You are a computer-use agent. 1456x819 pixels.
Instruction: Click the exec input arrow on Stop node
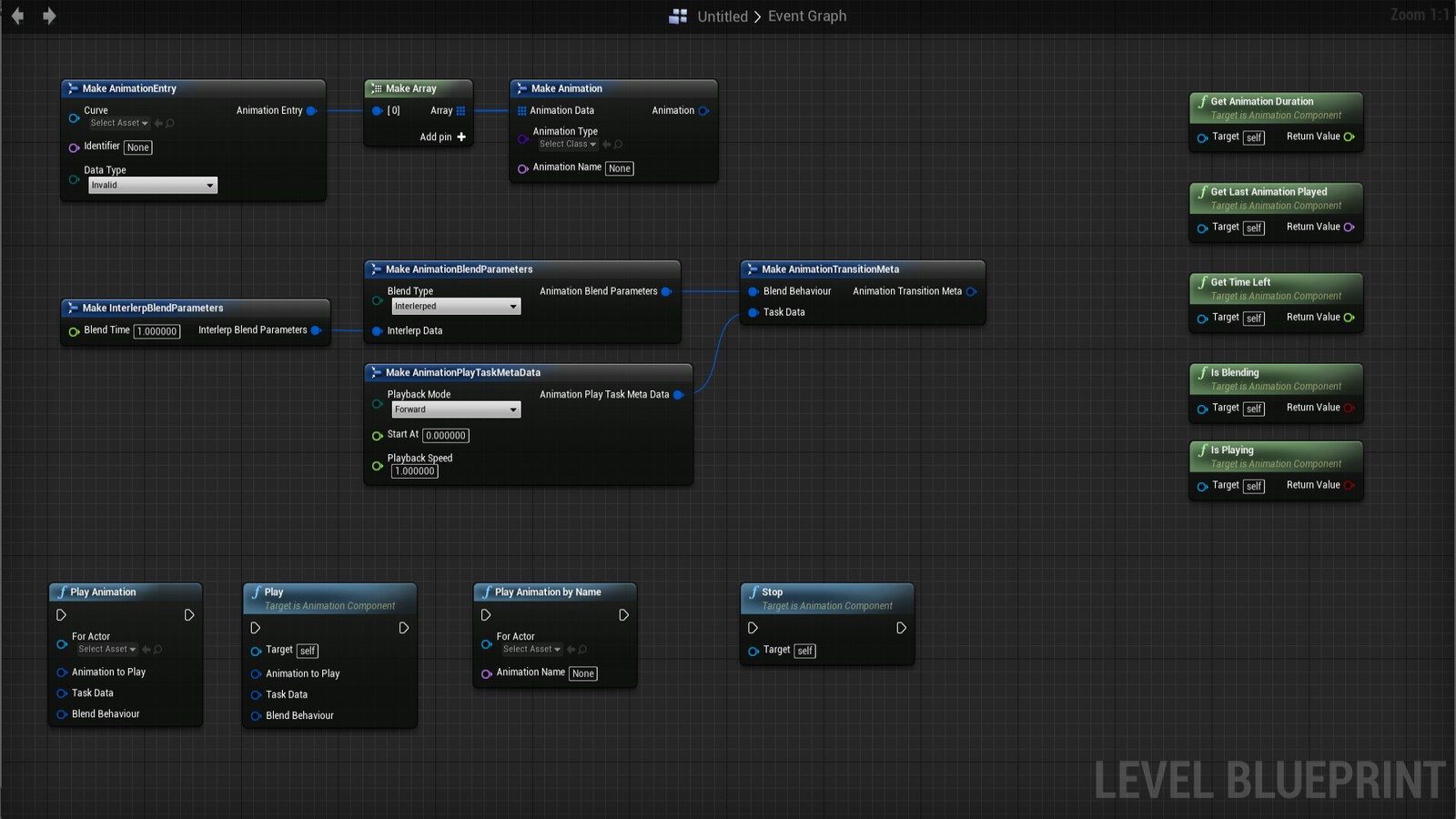coord(753,627)
